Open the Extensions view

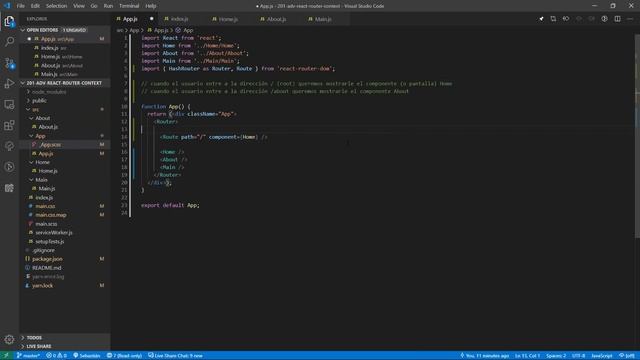coord(9,125)
